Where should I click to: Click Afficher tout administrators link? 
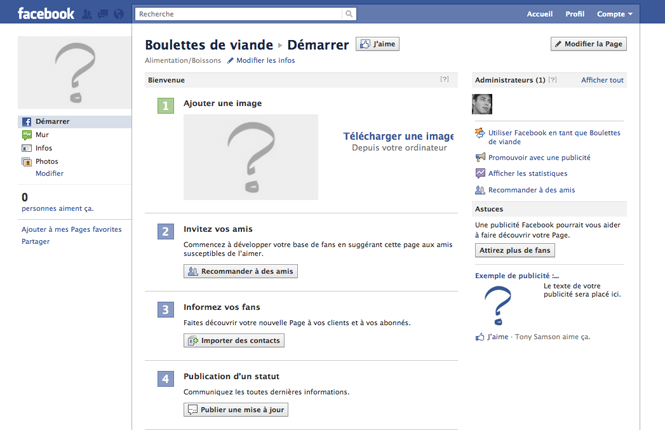coord(602,80)
